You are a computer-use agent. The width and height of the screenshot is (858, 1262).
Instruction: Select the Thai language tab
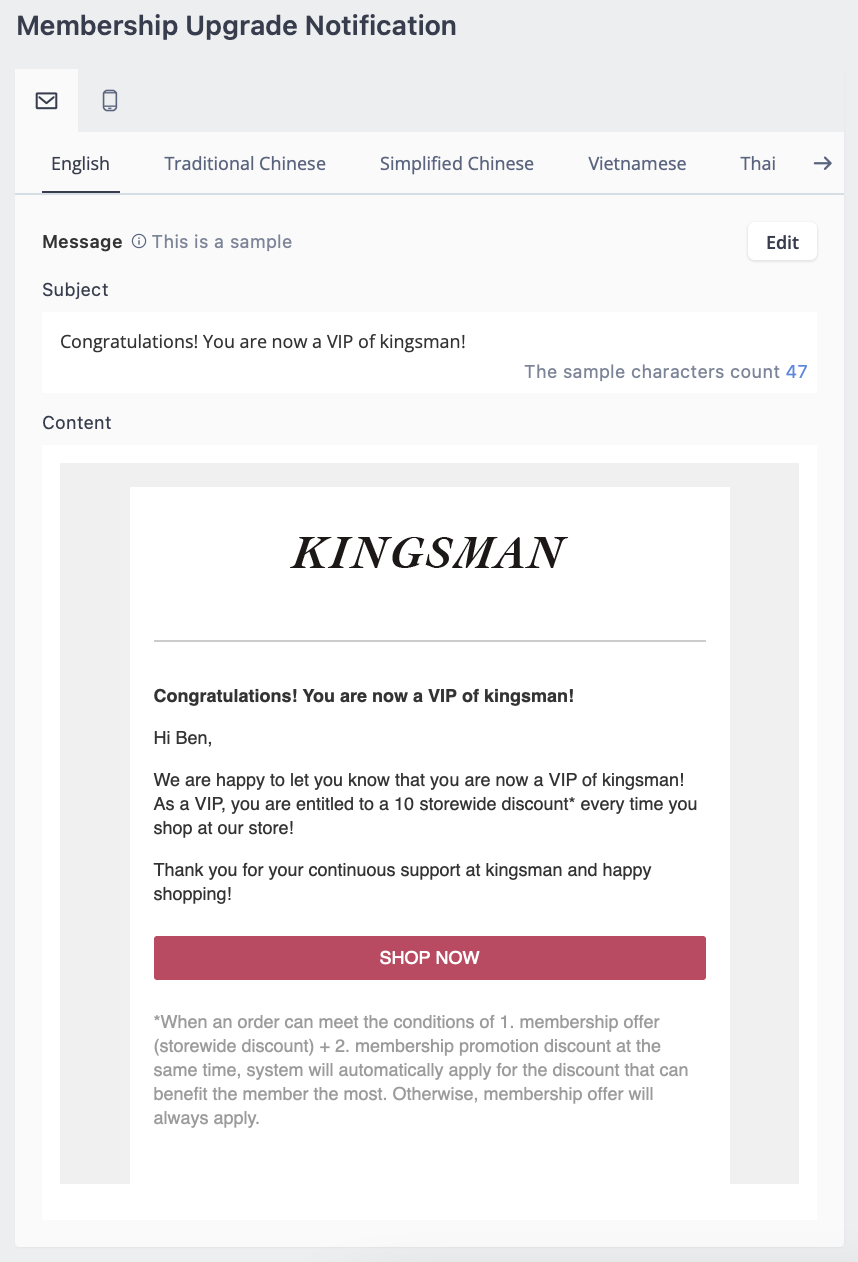758,163
